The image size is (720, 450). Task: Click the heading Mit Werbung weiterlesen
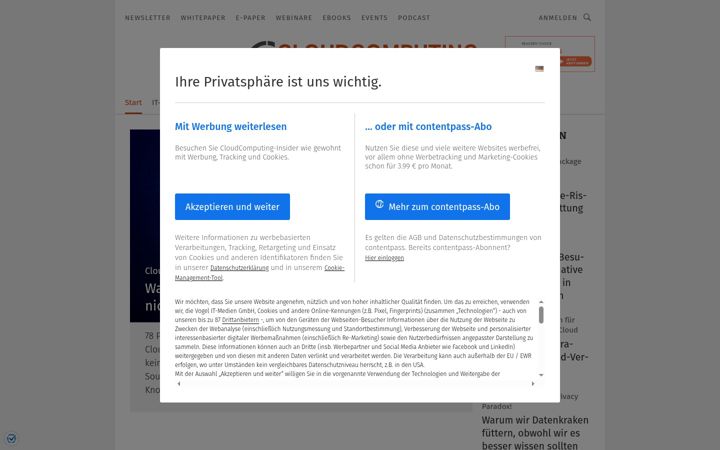coord(231,127)
